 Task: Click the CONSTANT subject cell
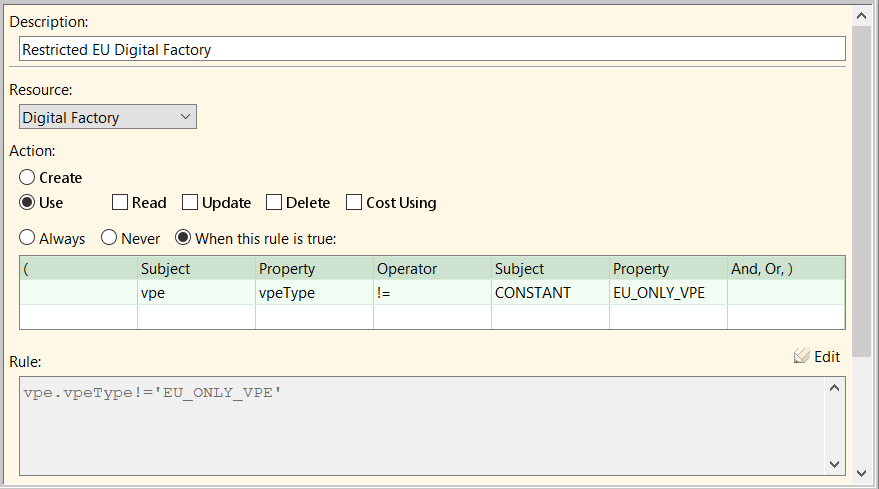[x=550, y=293]
